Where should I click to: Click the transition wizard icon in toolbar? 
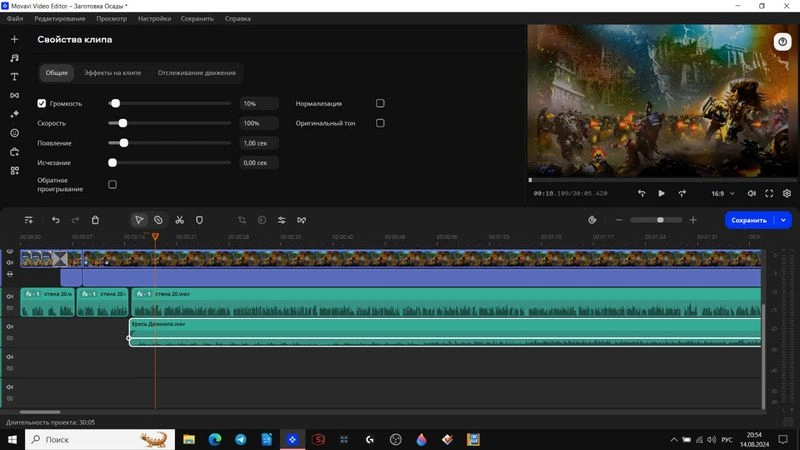click(x=302, y=220)
